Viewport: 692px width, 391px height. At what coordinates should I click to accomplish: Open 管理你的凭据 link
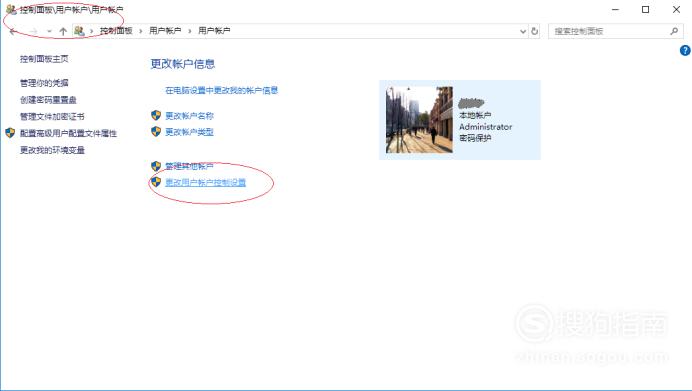(44, 83)
